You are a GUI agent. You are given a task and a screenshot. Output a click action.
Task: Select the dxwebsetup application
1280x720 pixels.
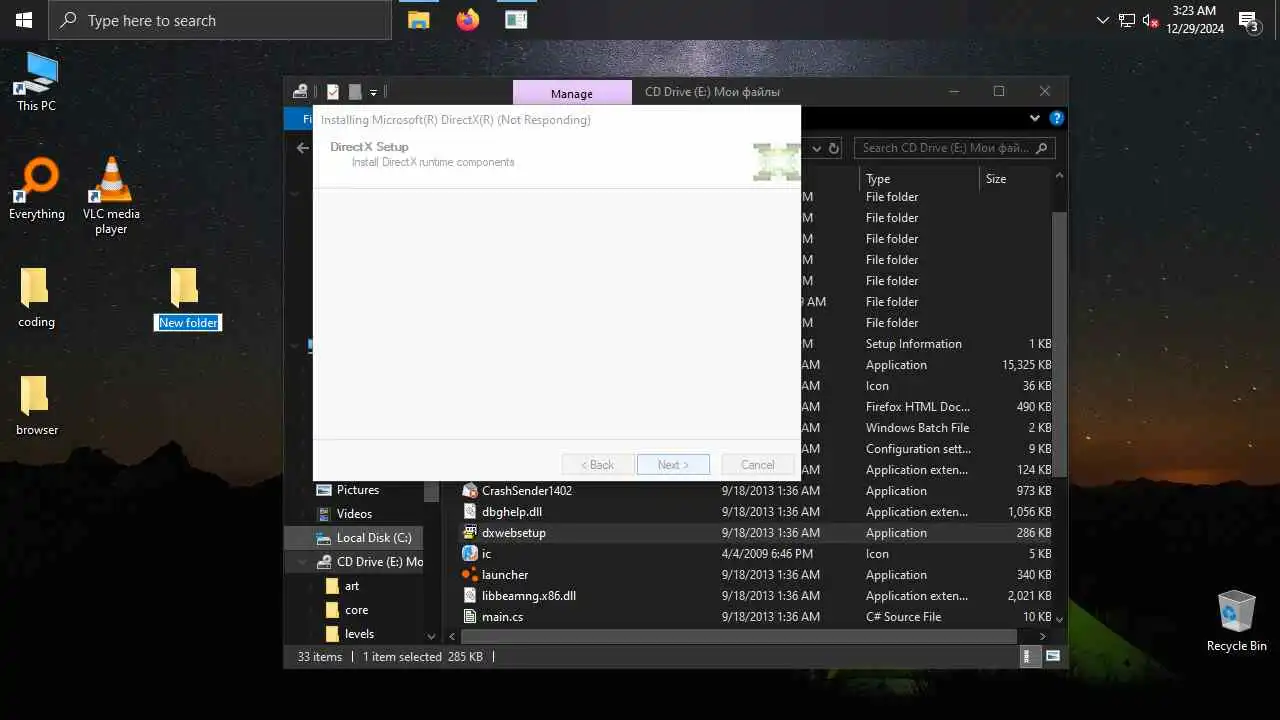click(x=513, y=533)
